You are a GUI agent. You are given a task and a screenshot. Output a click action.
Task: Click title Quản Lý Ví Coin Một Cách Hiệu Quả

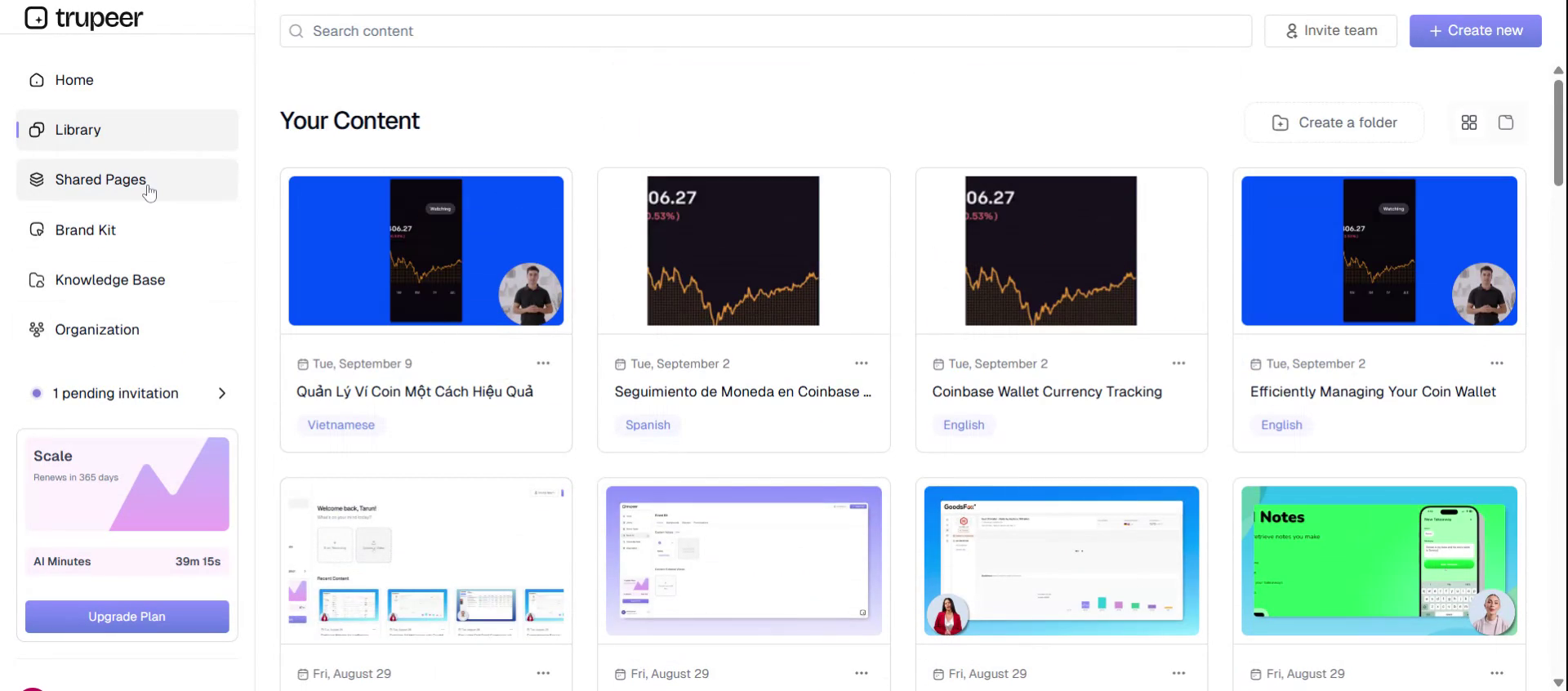[415, 392]
